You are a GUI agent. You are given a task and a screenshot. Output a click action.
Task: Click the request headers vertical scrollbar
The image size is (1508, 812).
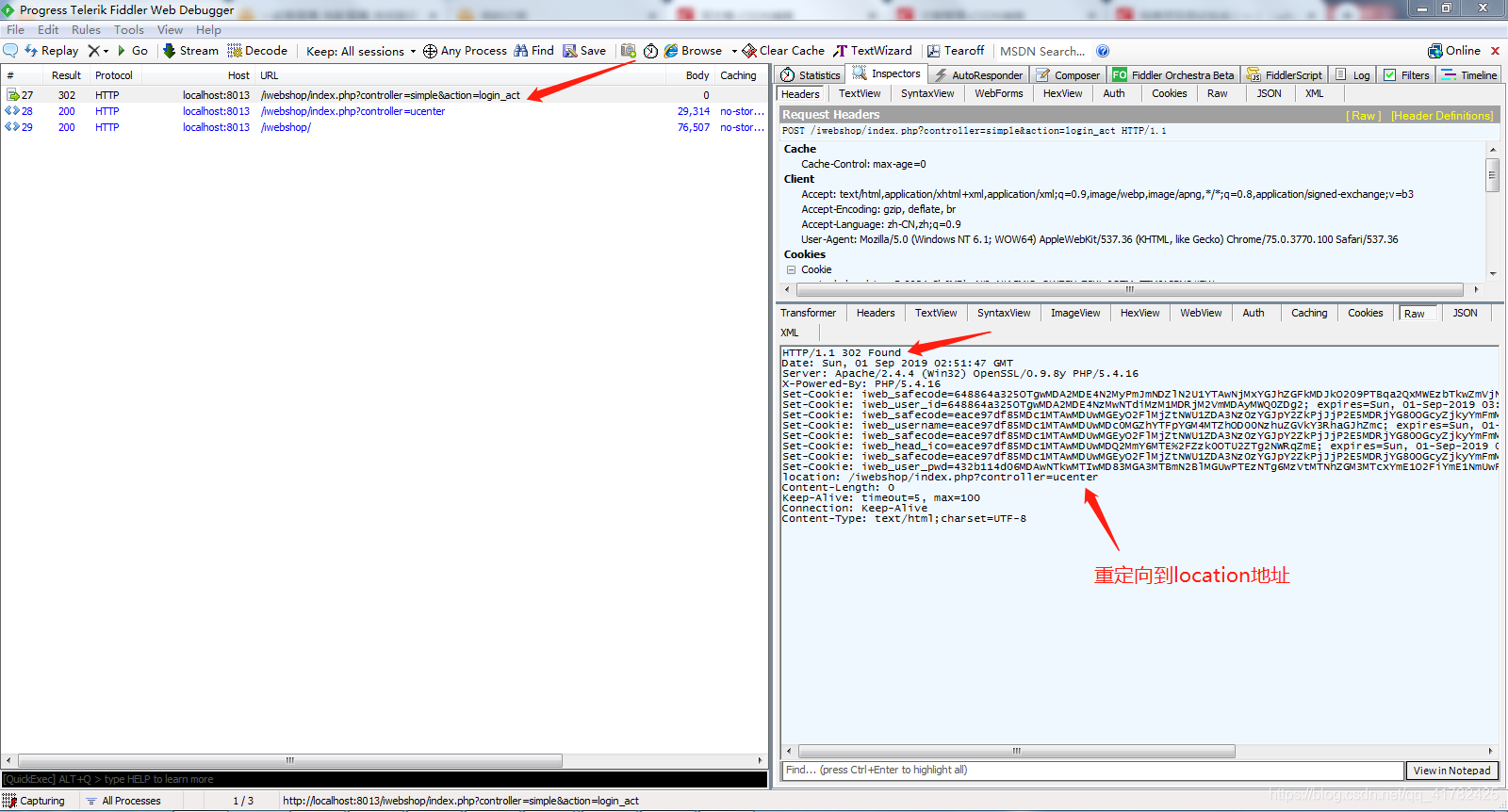click(1492, 175)
